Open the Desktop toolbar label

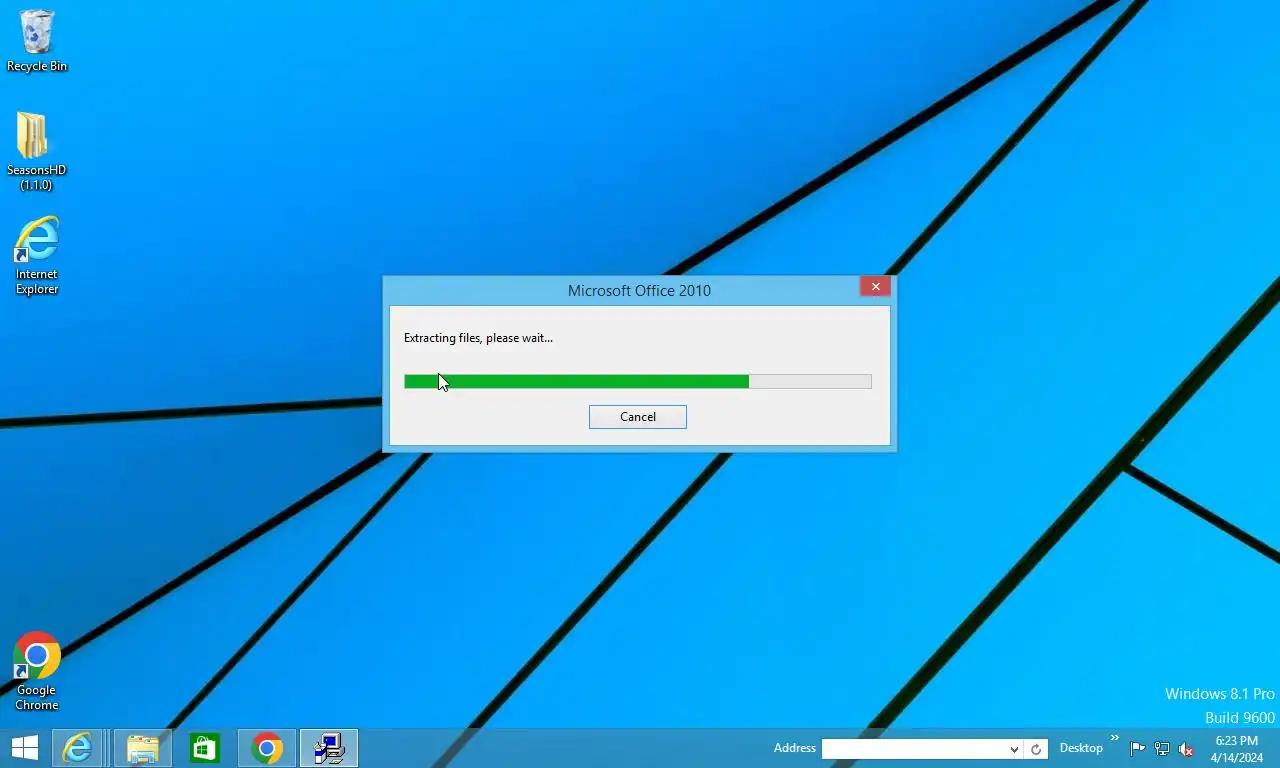(x=1081, y=748)
